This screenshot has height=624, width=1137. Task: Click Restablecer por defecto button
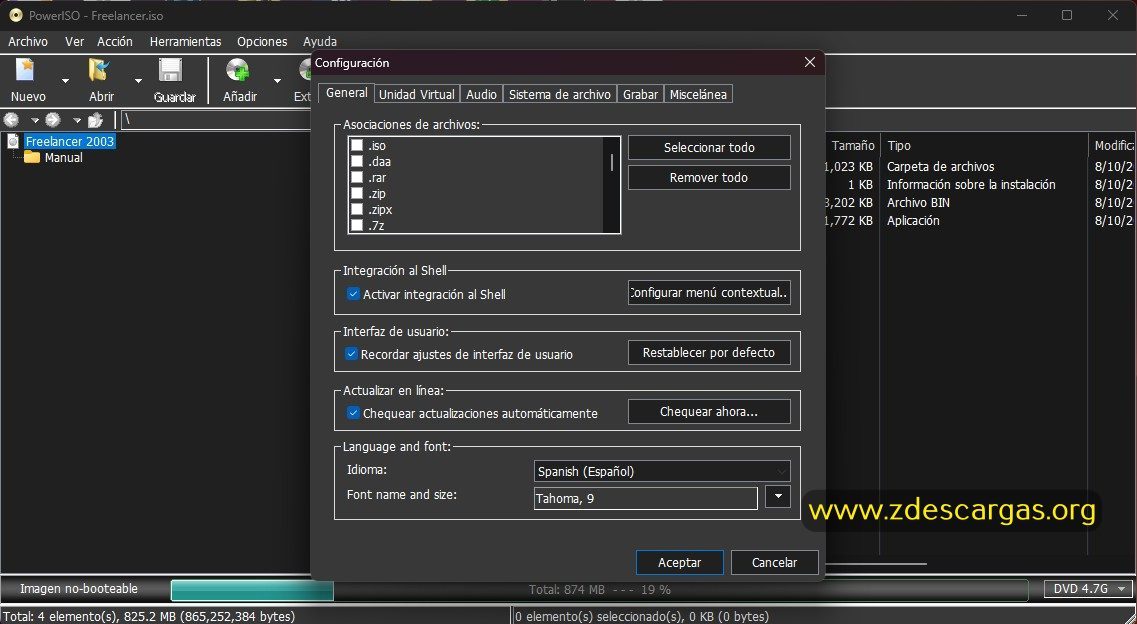tap(709, 353)
